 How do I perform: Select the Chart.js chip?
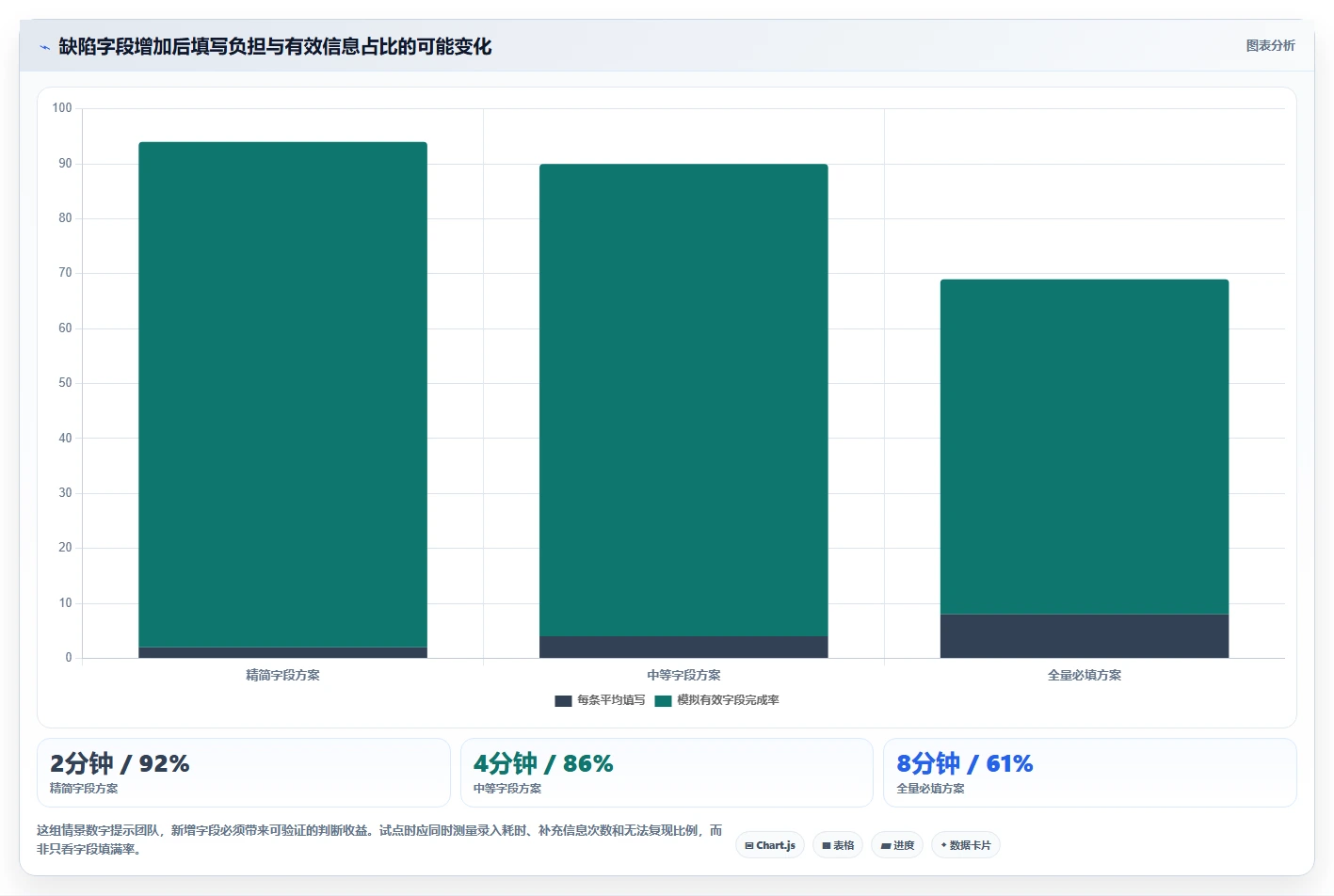tap(770, 845)
